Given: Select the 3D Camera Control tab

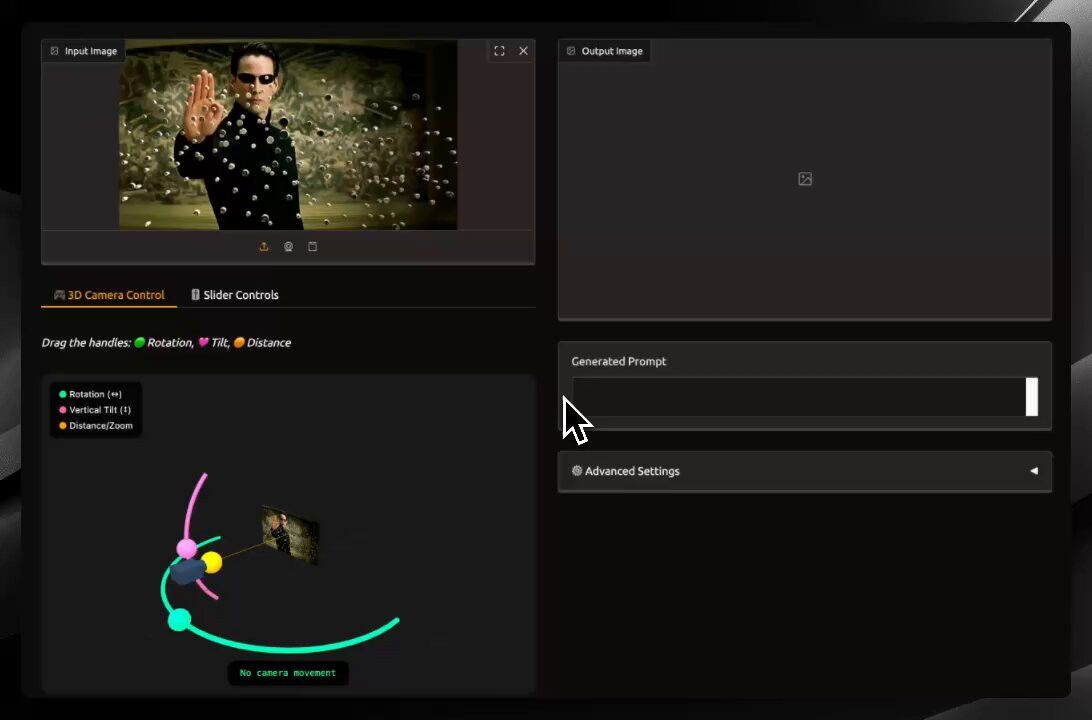Looking at the screenshot, I should (x=109, y=295).
